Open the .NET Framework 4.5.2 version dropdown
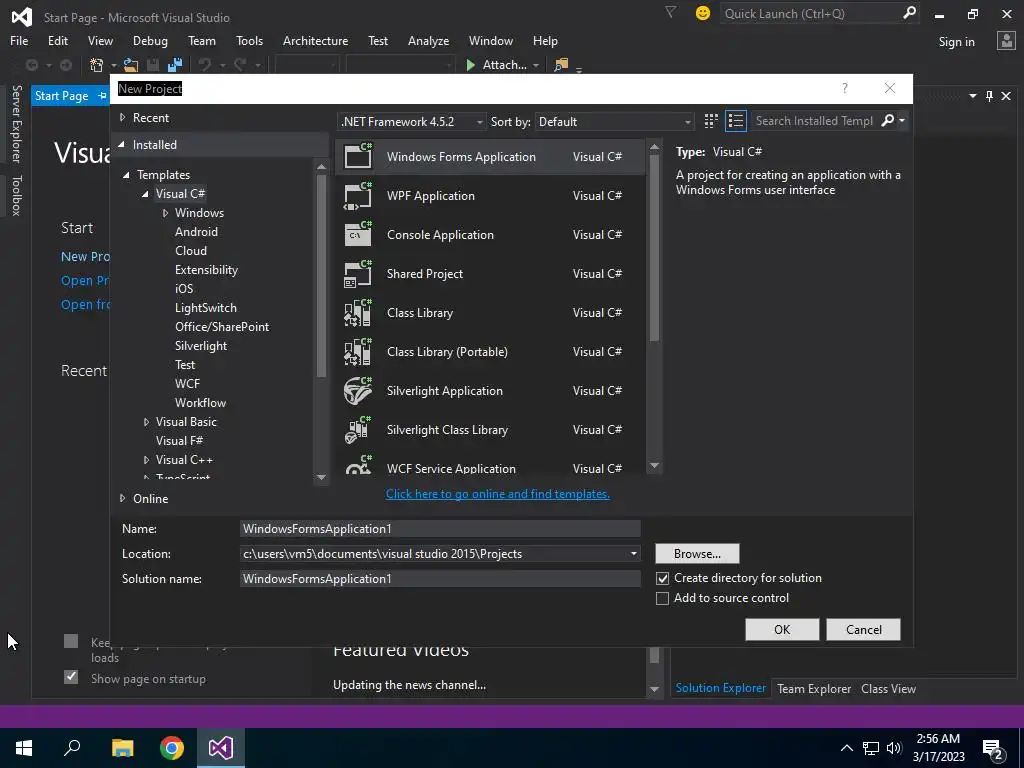Viewport: 1024px width, 768px height. (x=412, y=121)
